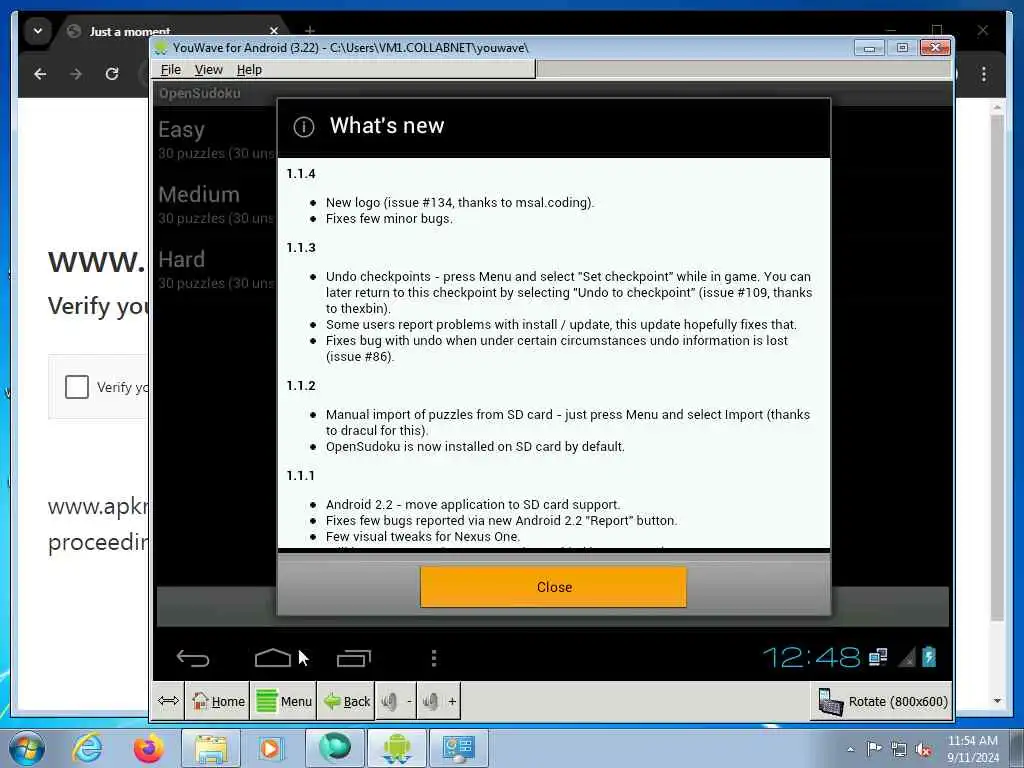
Task: Click the network tray icon
Action: coord(899,750)
